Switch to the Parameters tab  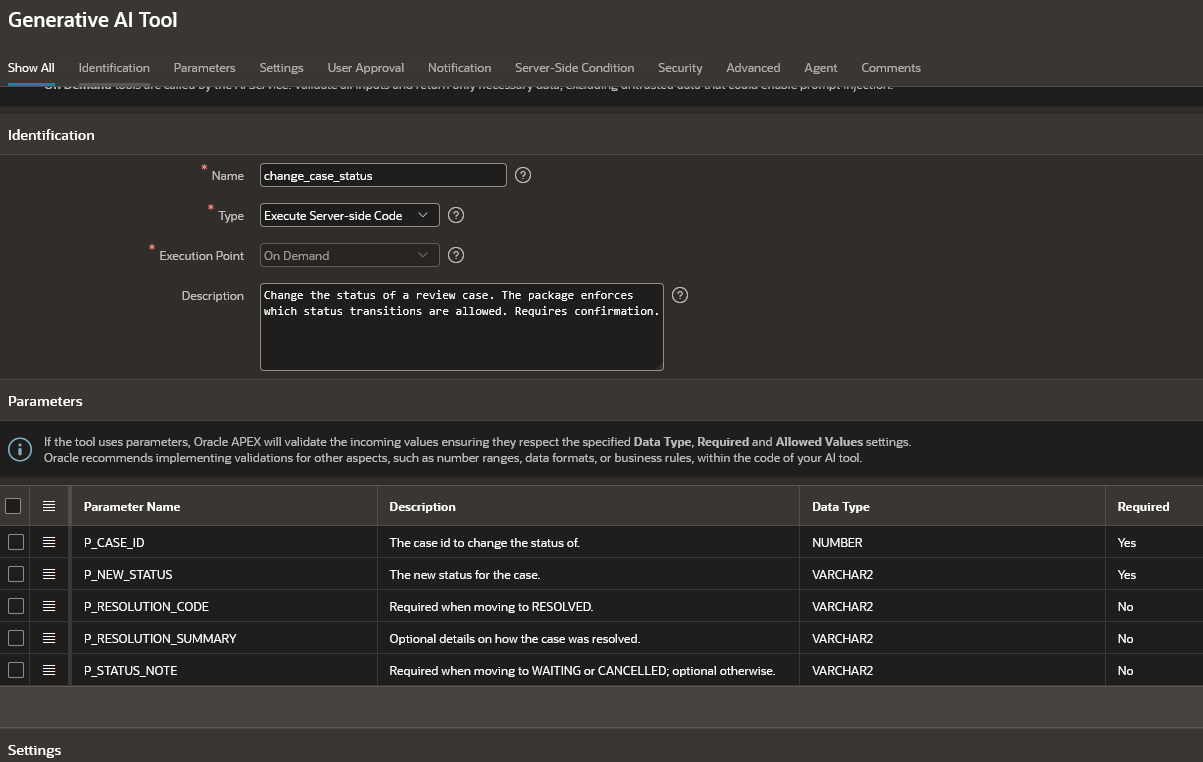204,68
